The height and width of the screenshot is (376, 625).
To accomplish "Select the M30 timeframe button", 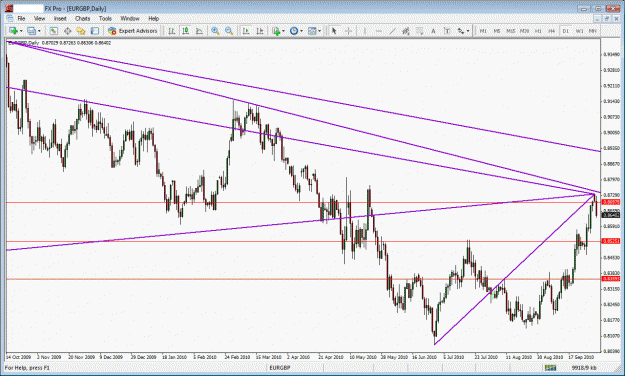I will click(524, 31).
